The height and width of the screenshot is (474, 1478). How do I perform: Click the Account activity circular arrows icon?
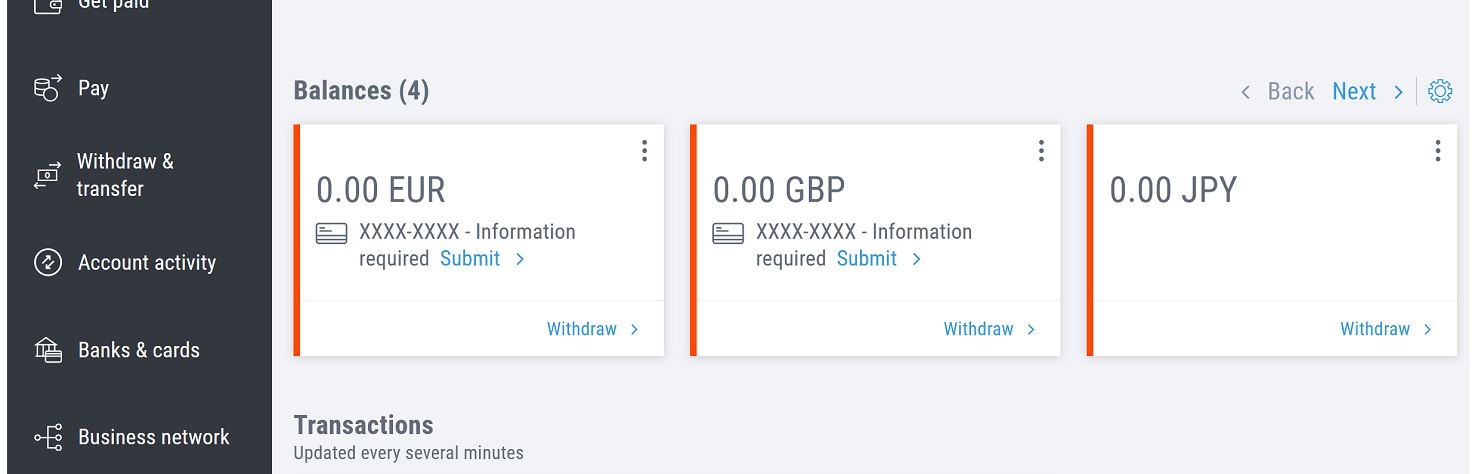coord(48,263)
